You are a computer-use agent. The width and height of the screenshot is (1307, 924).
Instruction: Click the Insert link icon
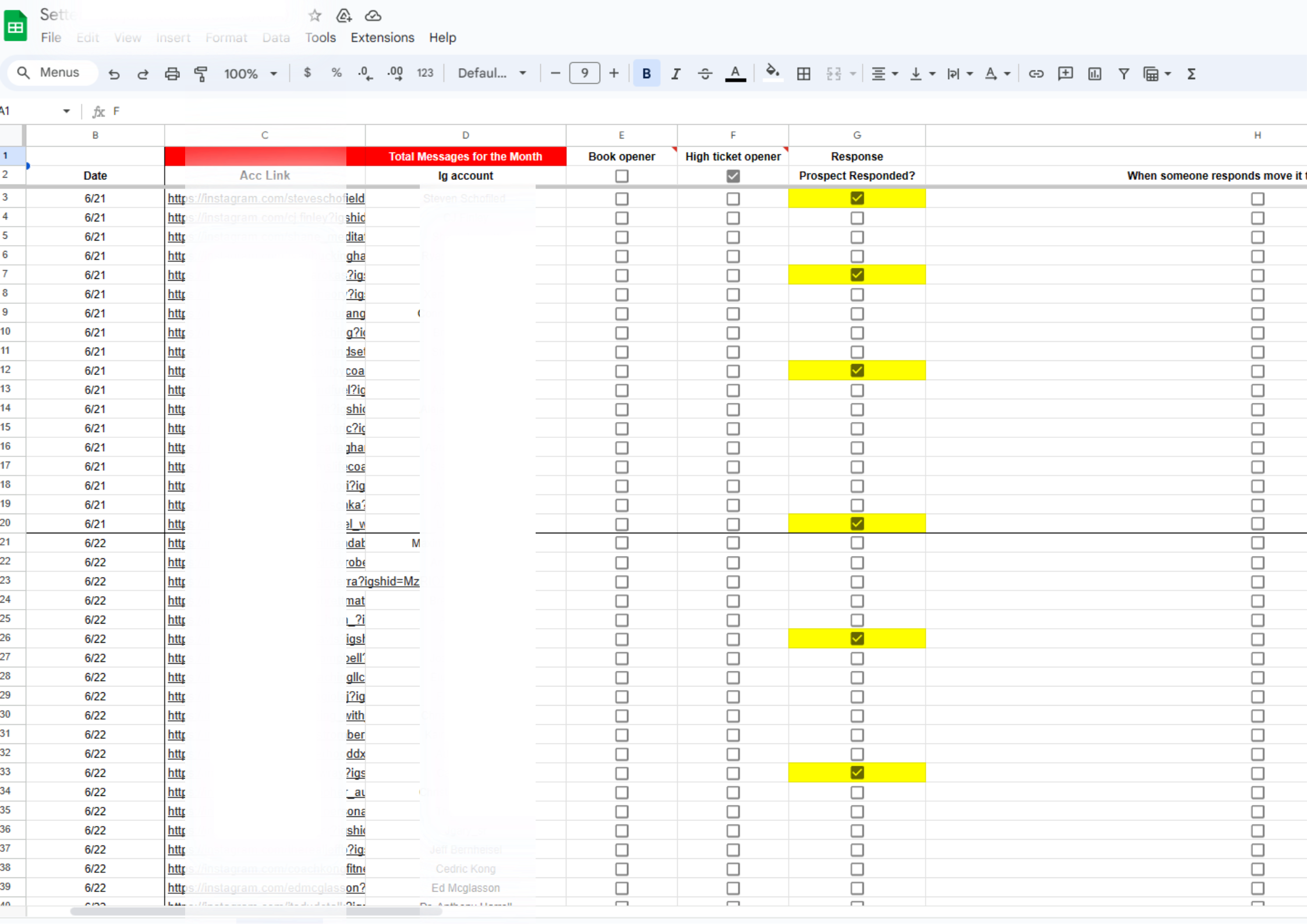coord(1036,74)
